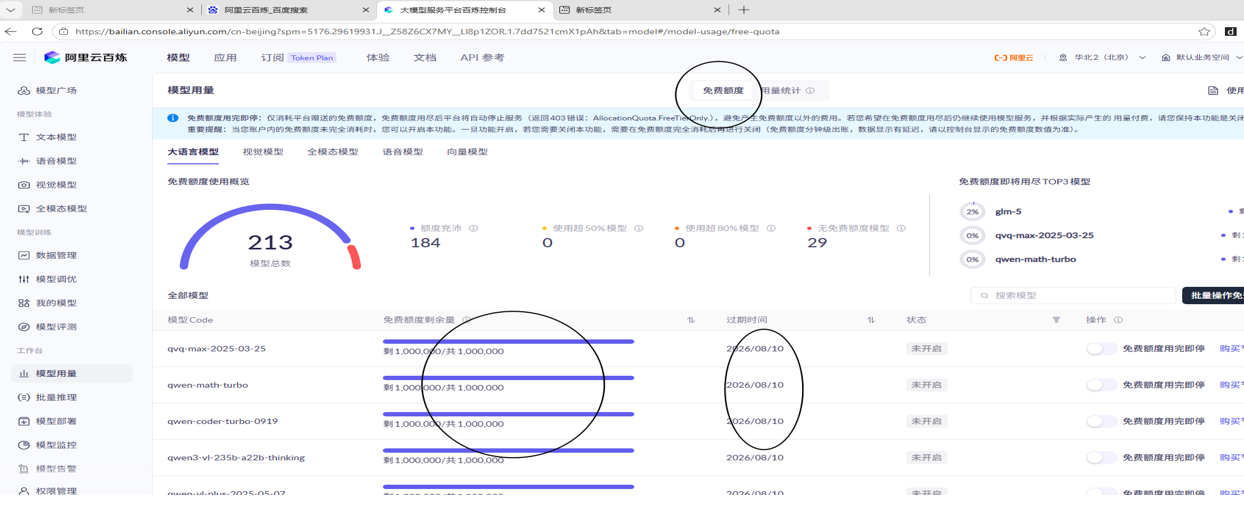Select the 大语言模型 tab
This screenshot has width=1244, height=509.
pos(193,152)
